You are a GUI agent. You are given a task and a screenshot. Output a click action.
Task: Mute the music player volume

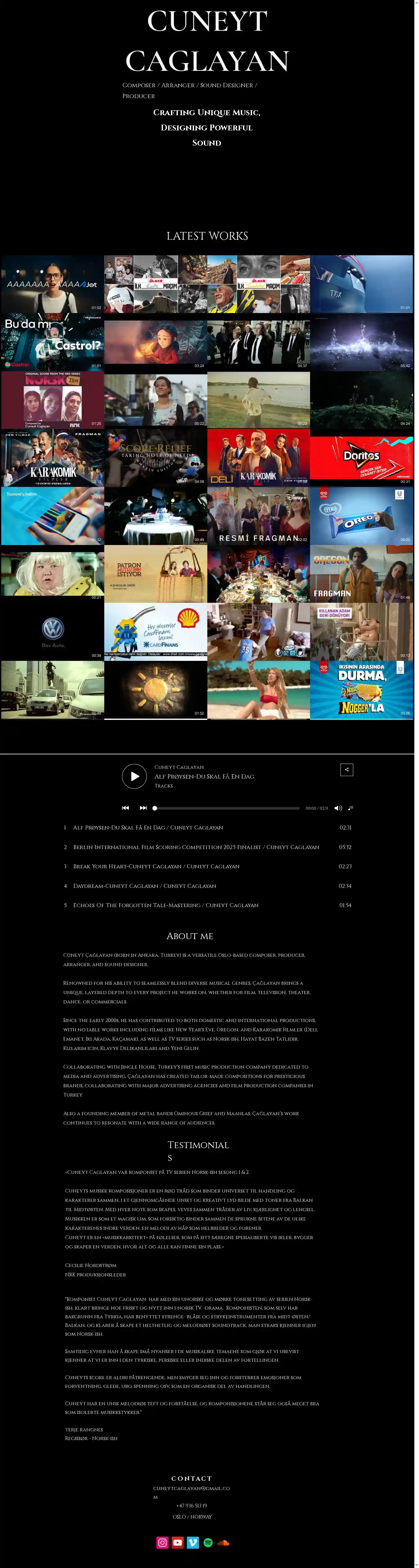pyautogui.click(x=338, y=808)
